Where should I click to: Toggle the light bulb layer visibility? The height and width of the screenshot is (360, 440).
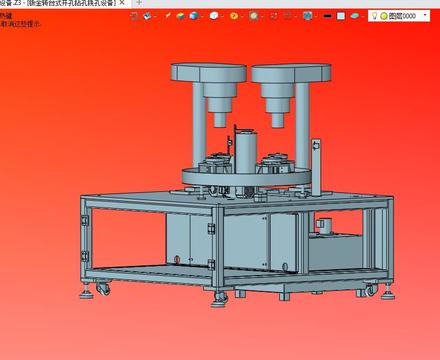(x=374, y=16)
